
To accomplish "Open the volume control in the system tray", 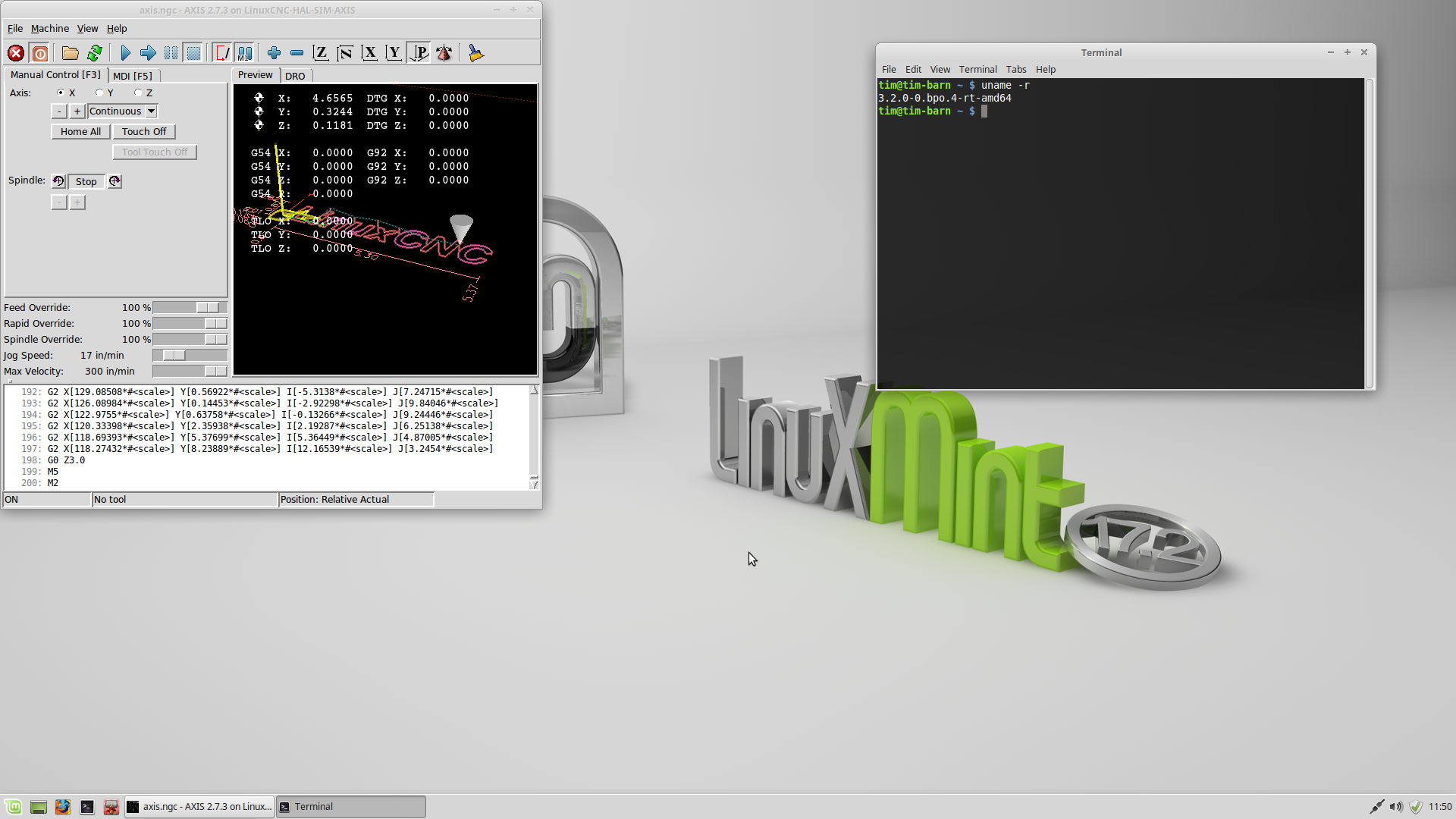I will [1396, 807].
